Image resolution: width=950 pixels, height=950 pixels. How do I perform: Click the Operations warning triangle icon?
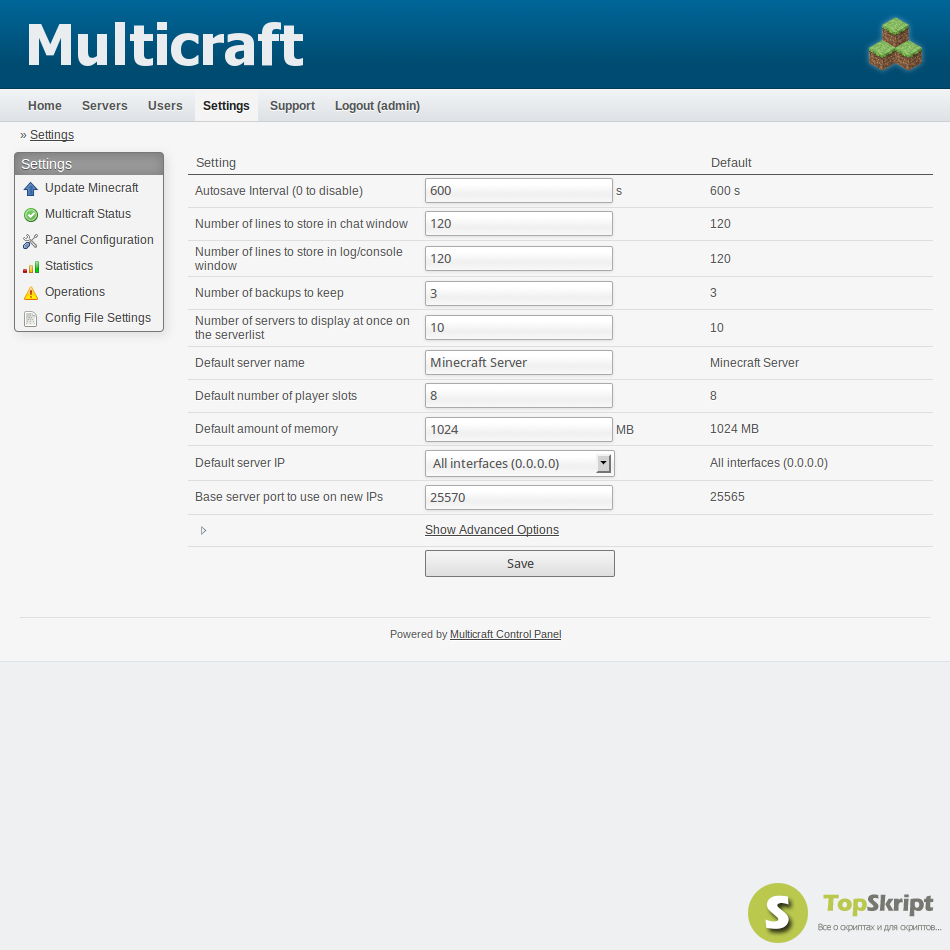coord(30,293)
